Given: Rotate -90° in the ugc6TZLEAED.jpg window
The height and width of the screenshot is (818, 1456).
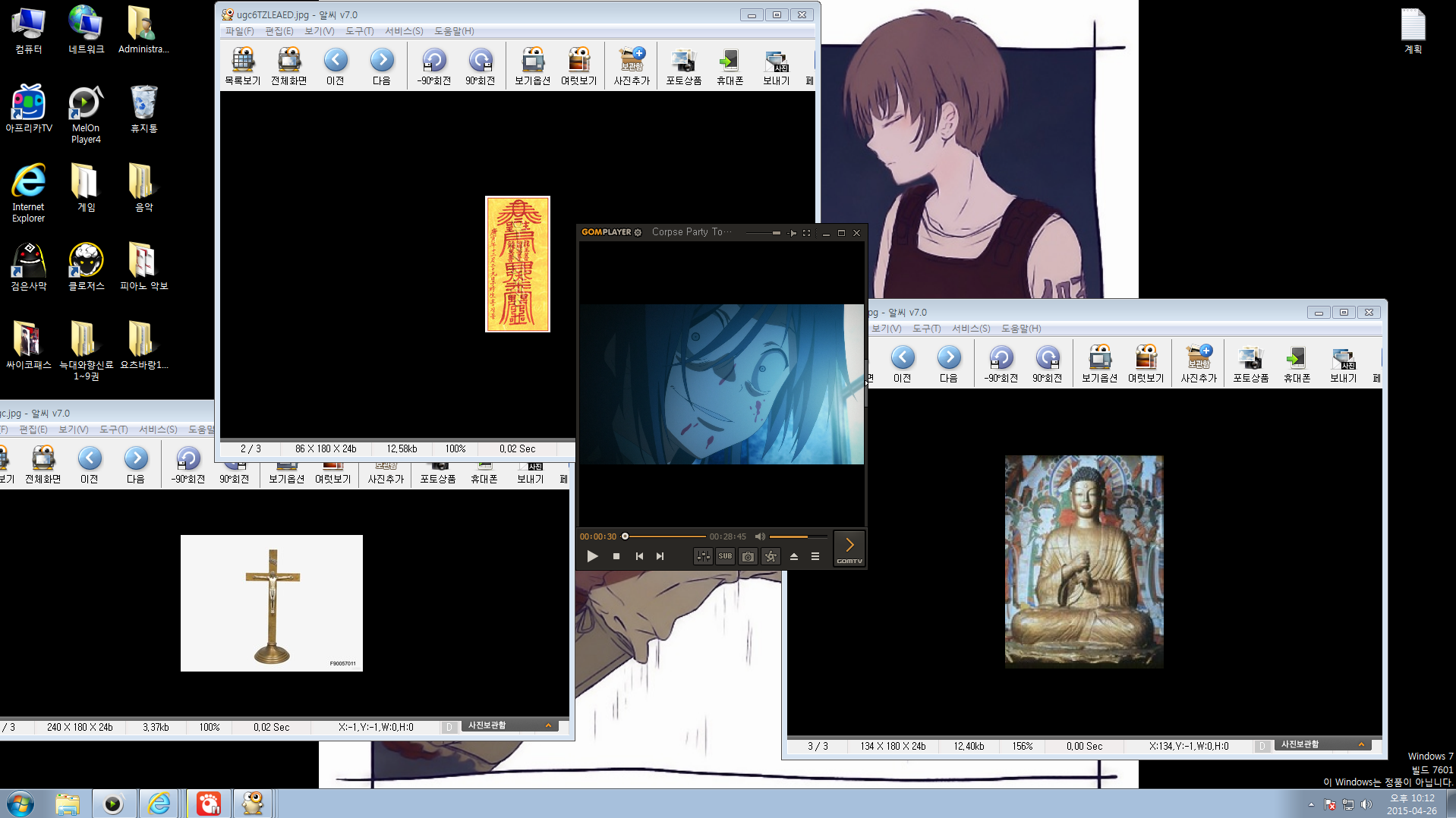Looking at the screenshot, I should click(x=434, y=66).
